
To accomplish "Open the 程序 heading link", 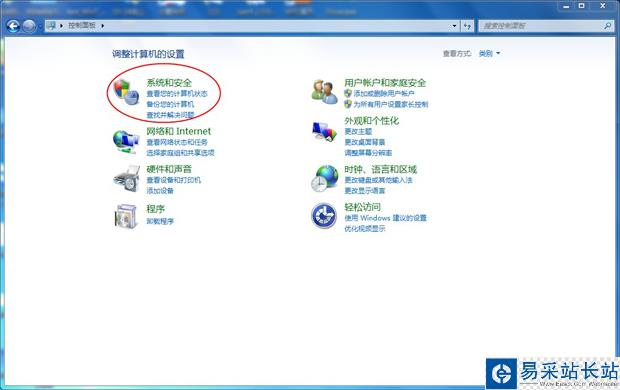I will 155,208.
